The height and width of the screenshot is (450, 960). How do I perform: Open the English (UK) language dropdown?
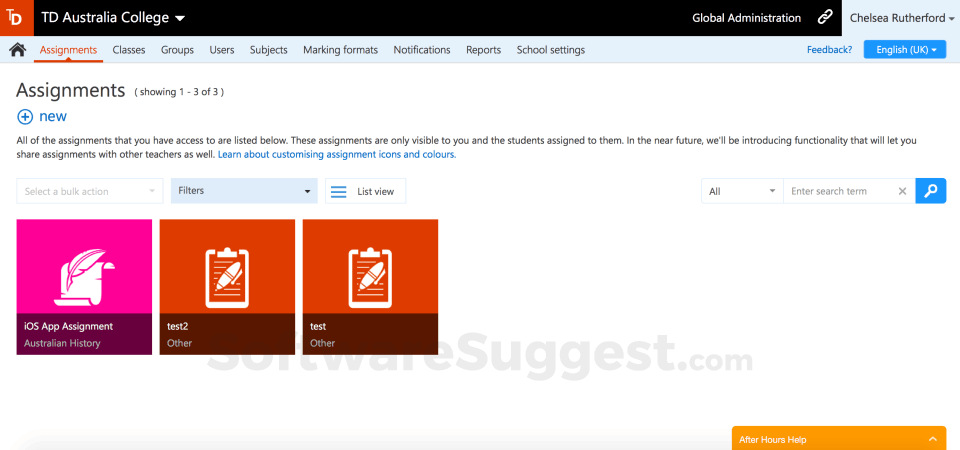[x=904, y=50]
